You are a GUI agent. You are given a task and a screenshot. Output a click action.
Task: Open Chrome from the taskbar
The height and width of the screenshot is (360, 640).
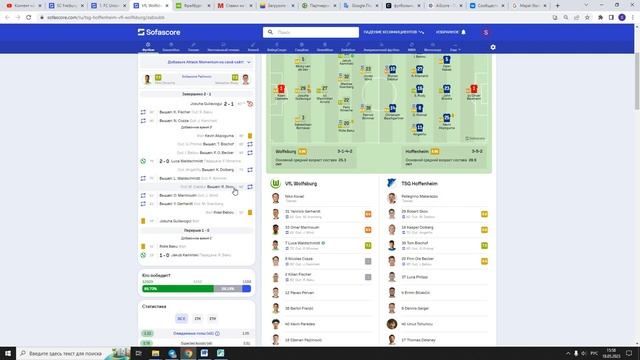click(188, 353)
